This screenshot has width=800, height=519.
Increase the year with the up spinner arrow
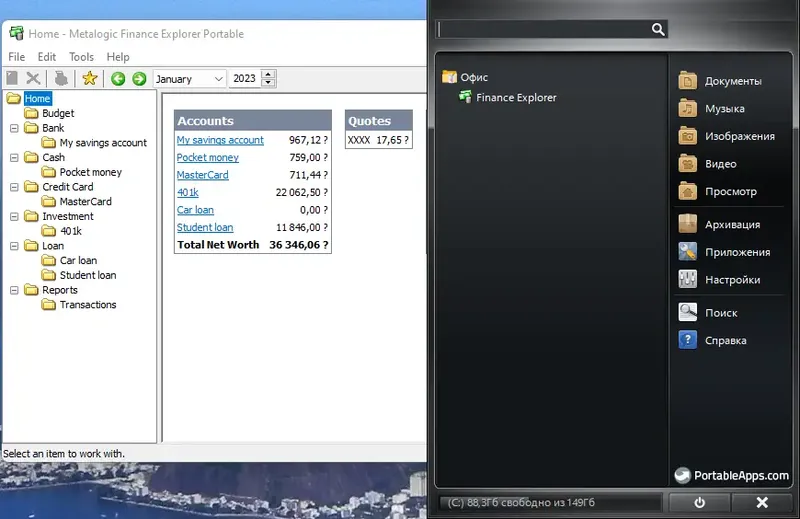[268, 75]
